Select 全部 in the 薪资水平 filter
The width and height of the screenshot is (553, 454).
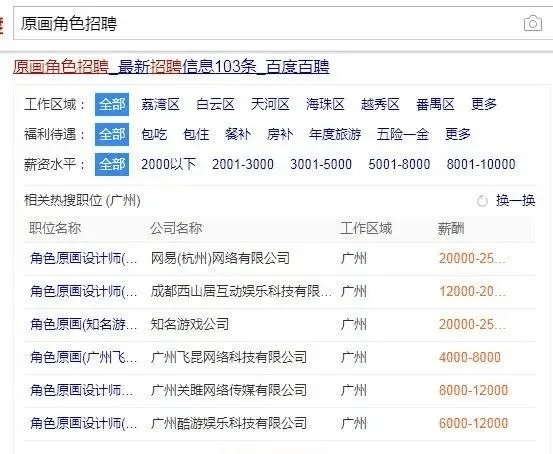[112, 164]
